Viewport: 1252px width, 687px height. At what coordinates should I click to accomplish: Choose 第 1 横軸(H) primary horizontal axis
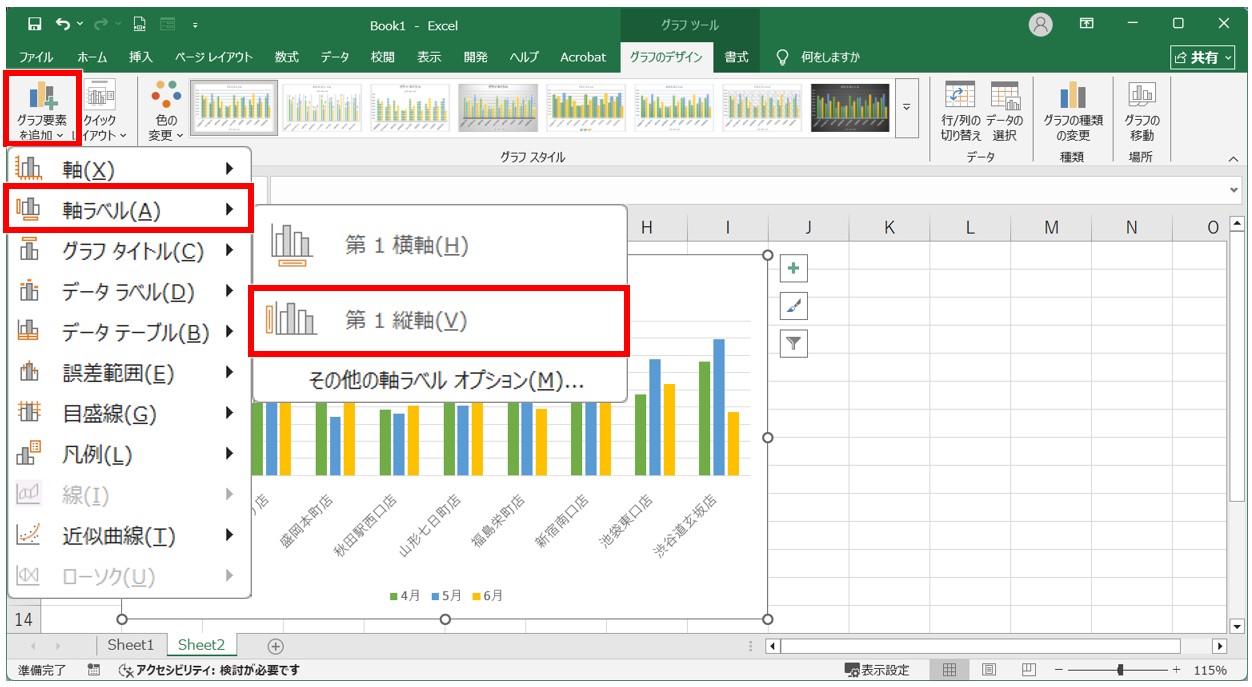pos(440,245)
